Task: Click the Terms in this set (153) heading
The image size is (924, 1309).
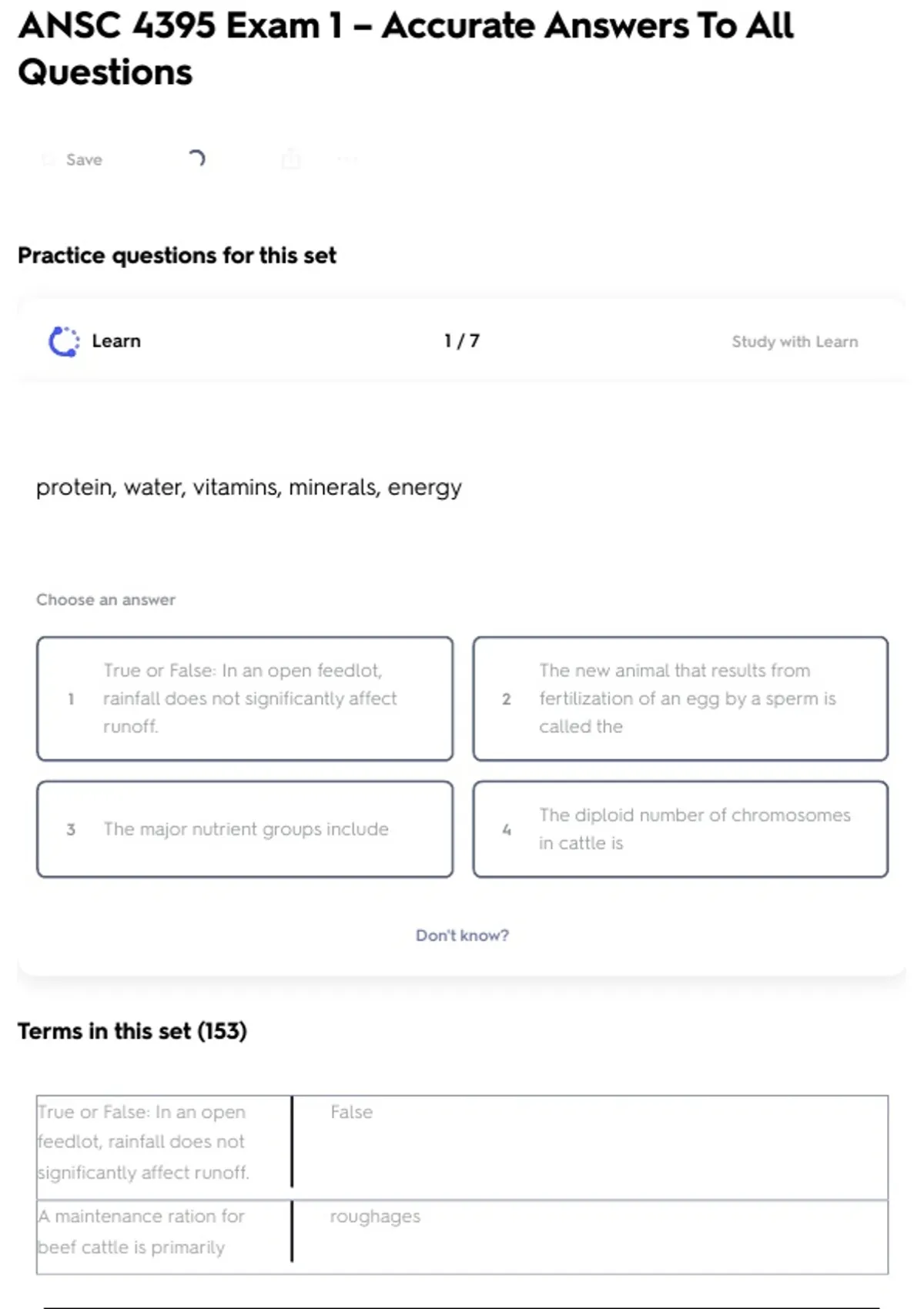Action: (x=132, y=1031)
